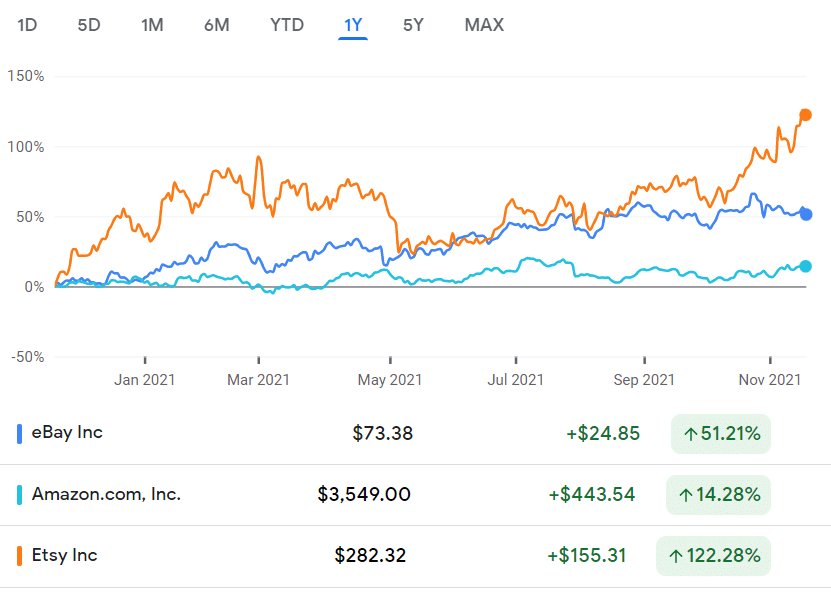Click the green up arrow beside 14.28%
Image resolution: width=831 pixels, height=597 pixels.
point(686,495)
